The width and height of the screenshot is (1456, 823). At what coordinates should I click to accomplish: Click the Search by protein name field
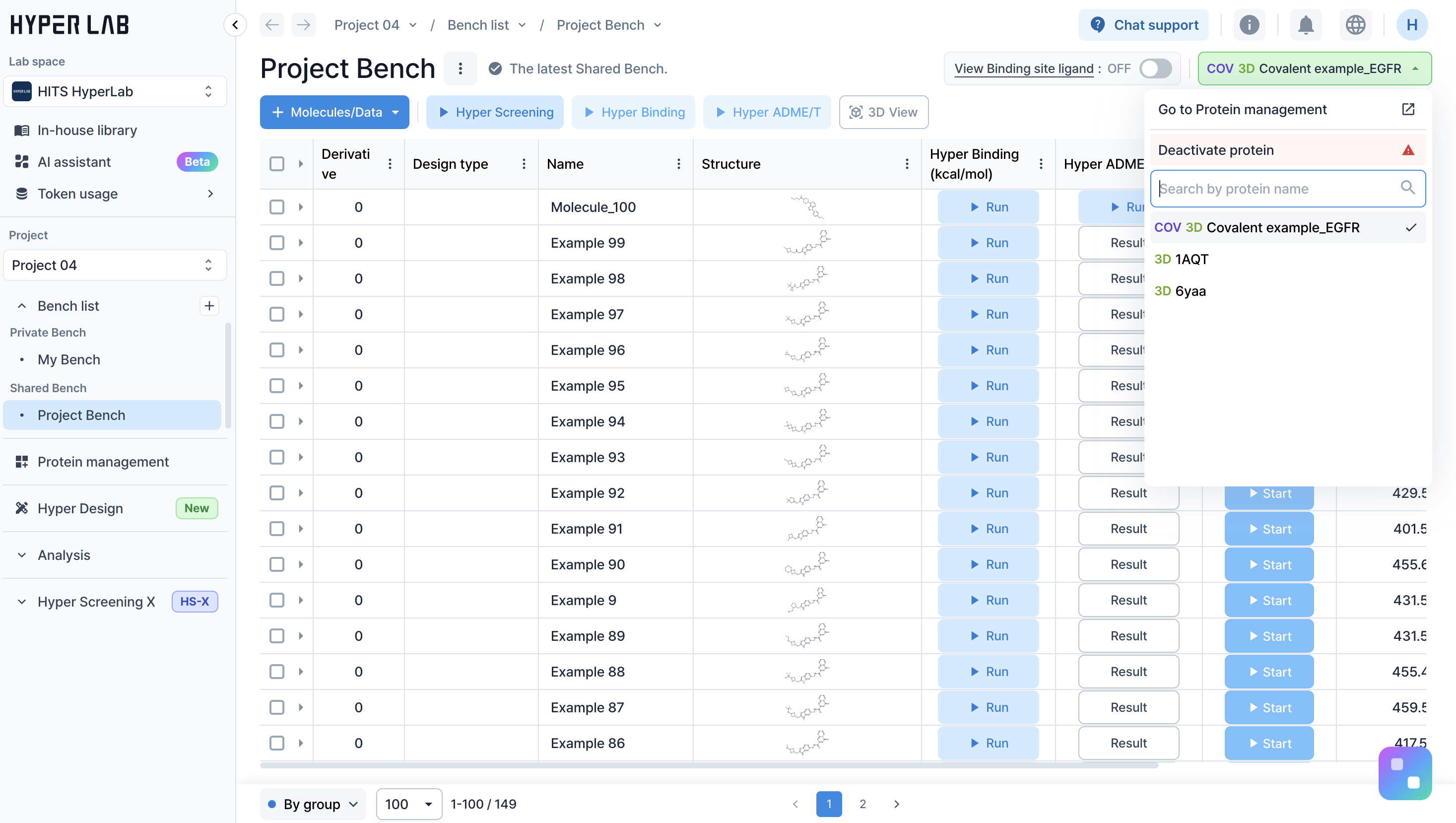[x=1277, y=189]
